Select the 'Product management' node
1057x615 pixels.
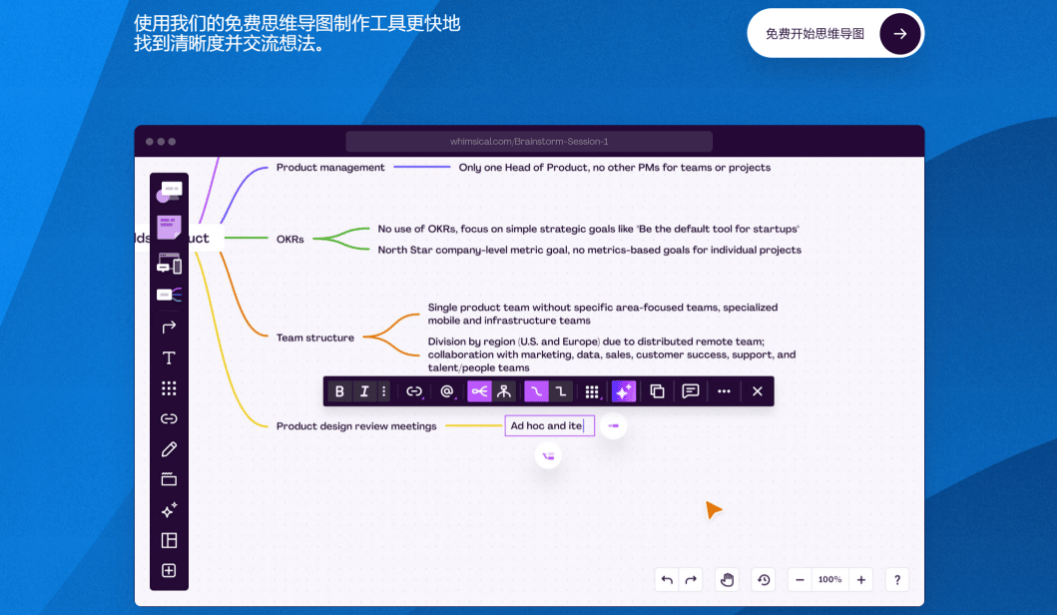click(x=330, y=167)
